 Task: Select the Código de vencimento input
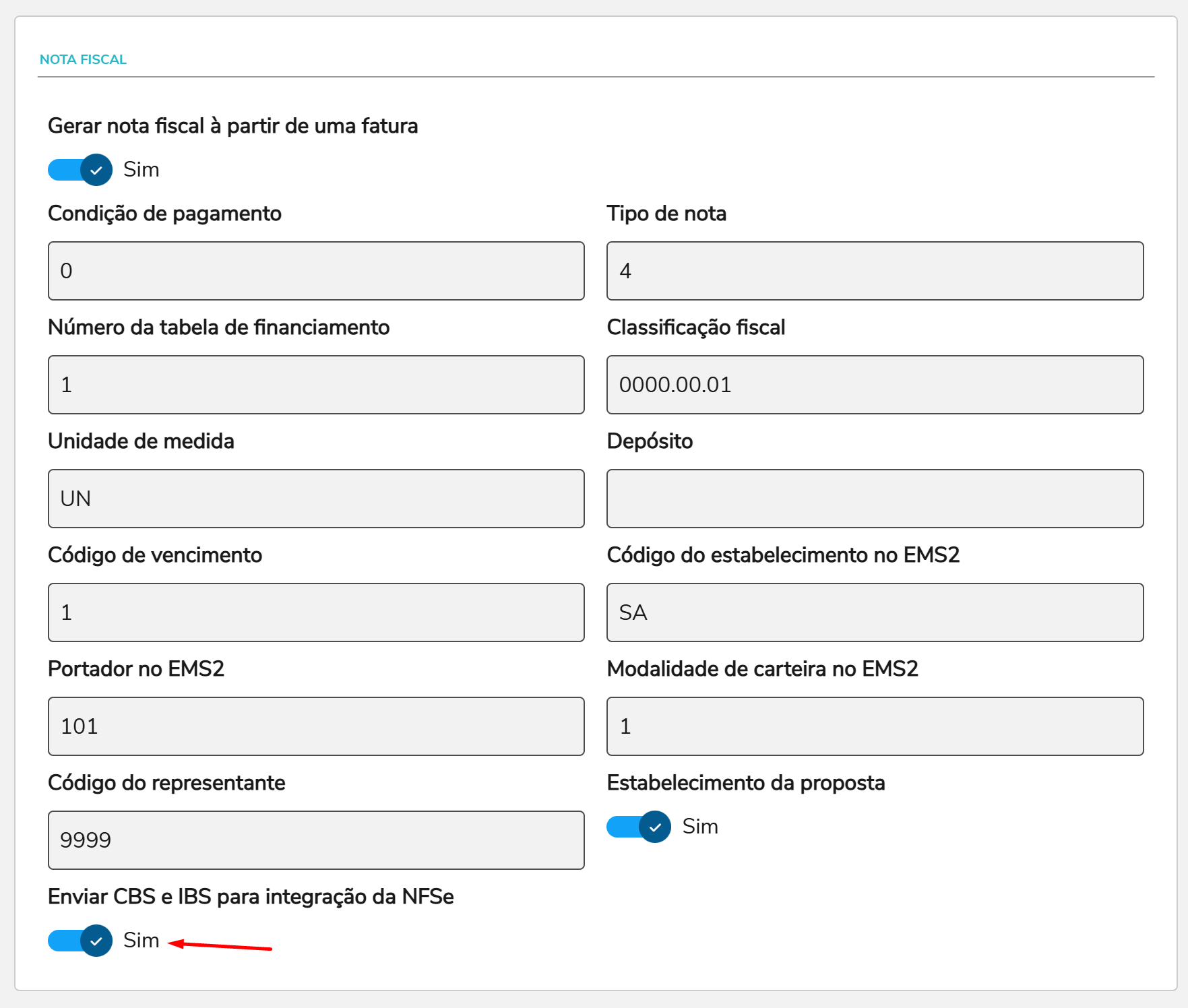[x=316, y=612]
